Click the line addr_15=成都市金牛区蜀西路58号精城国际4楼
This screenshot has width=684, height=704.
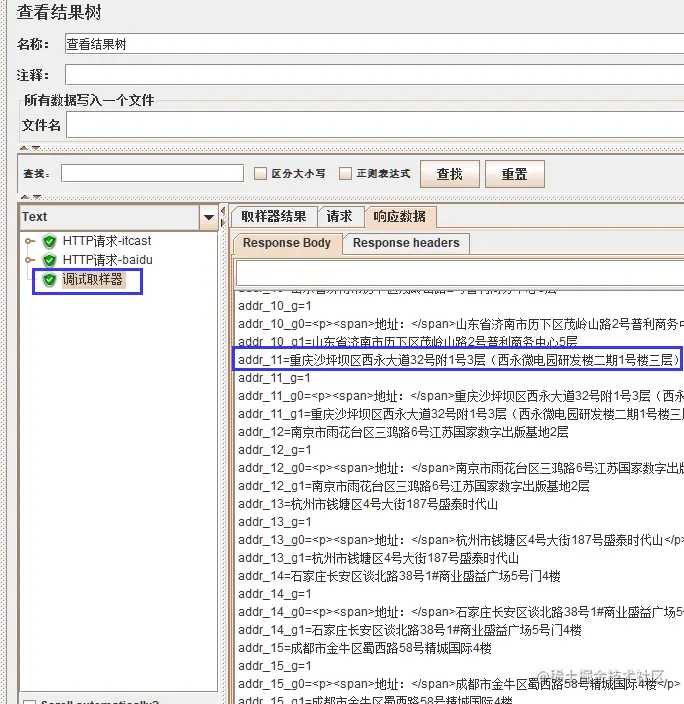coord(365,648)
